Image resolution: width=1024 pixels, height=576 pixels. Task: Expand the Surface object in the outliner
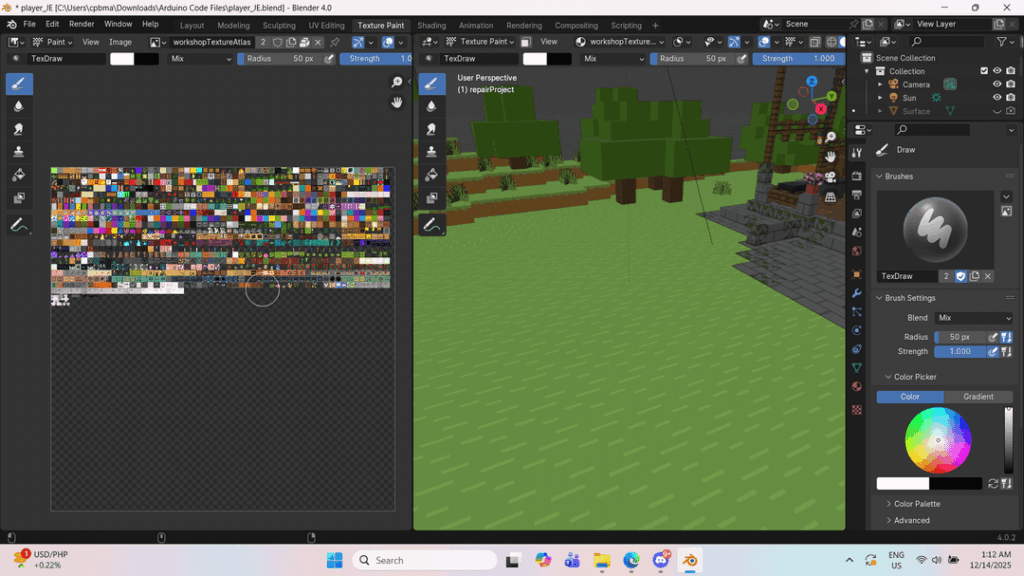[880, 110]
